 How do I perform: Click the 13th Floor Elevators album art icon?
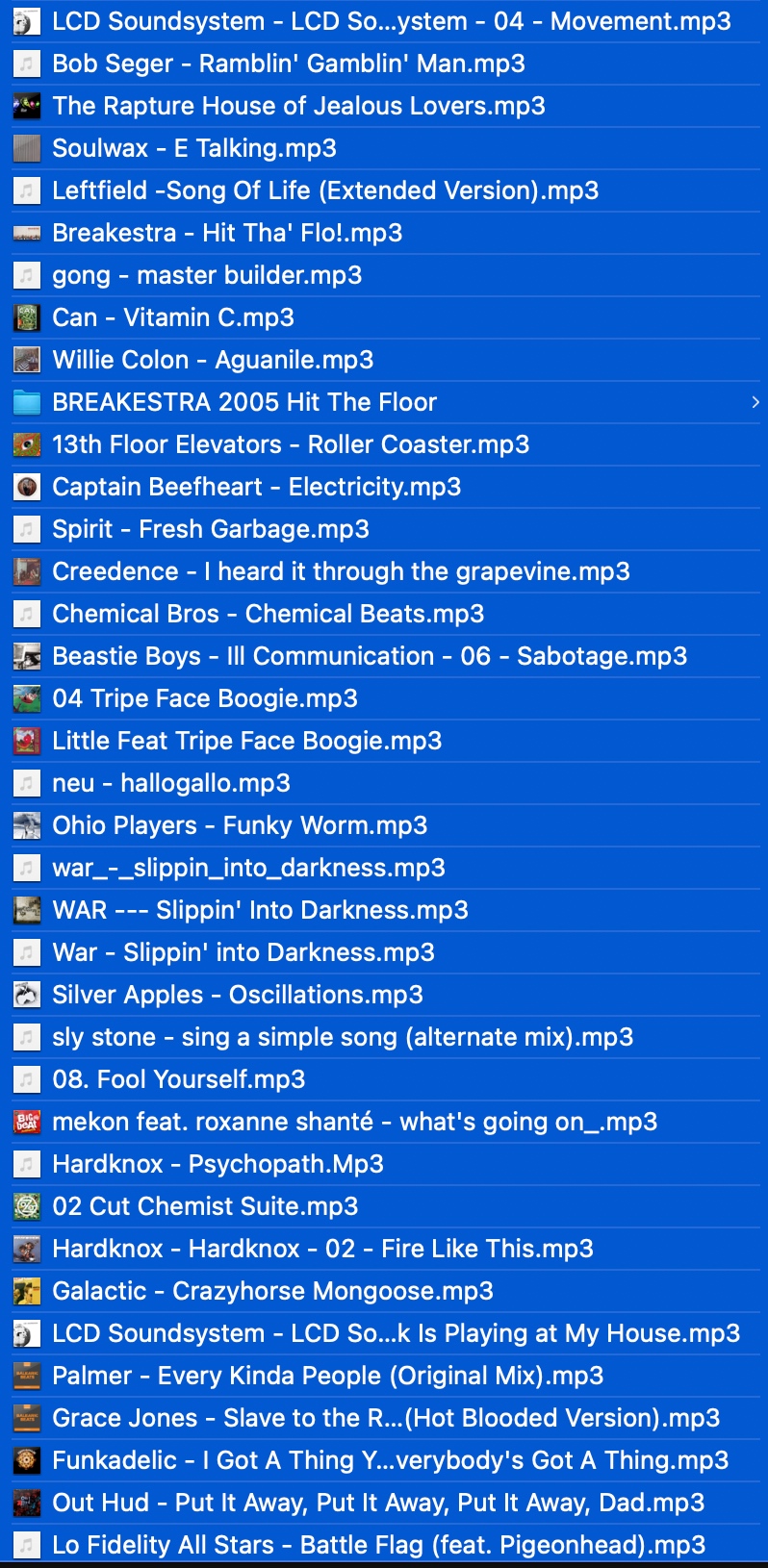27,444
